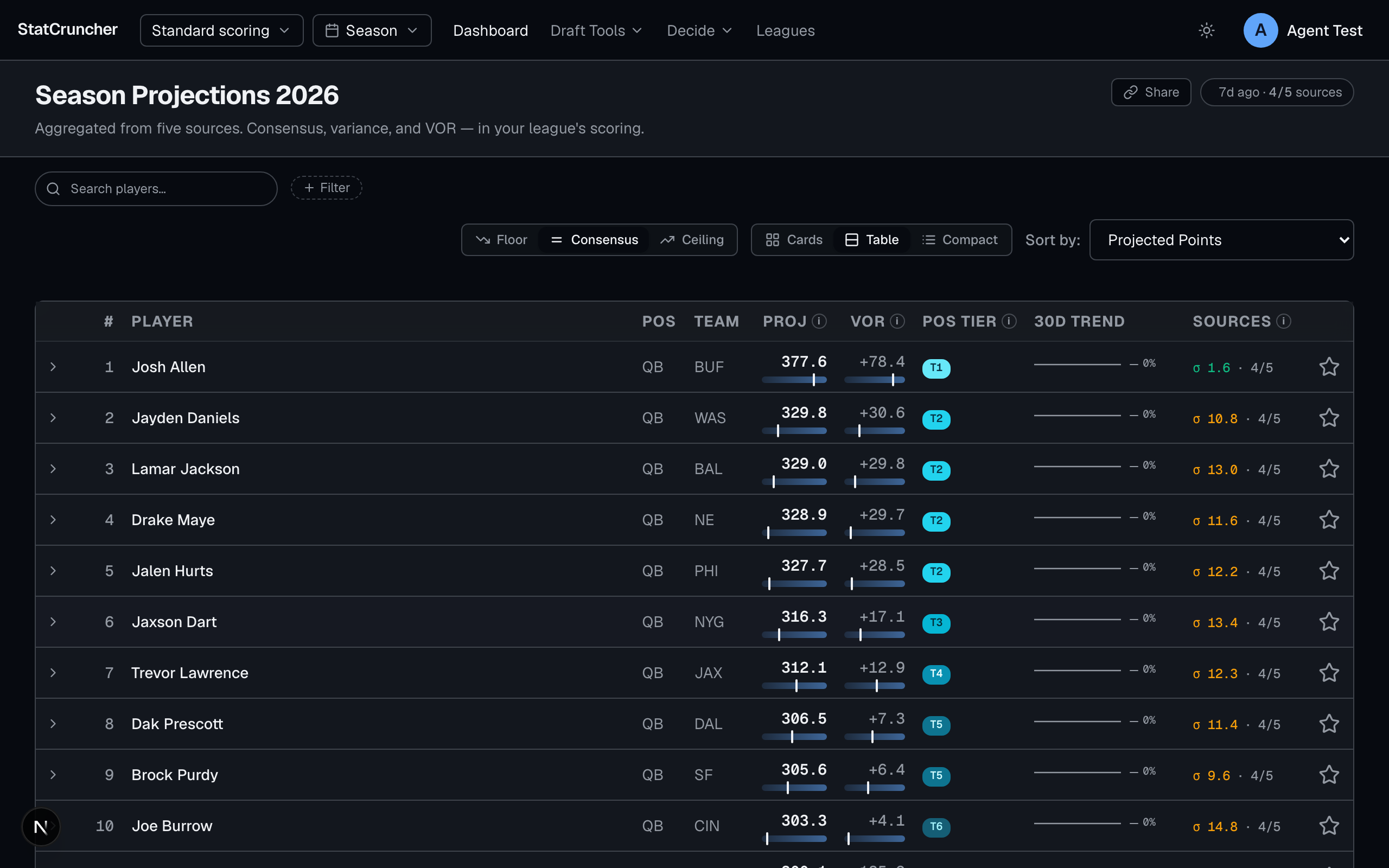Go to Leagues page
This screenshot has height=868, width=1389.
click(785, 30)
